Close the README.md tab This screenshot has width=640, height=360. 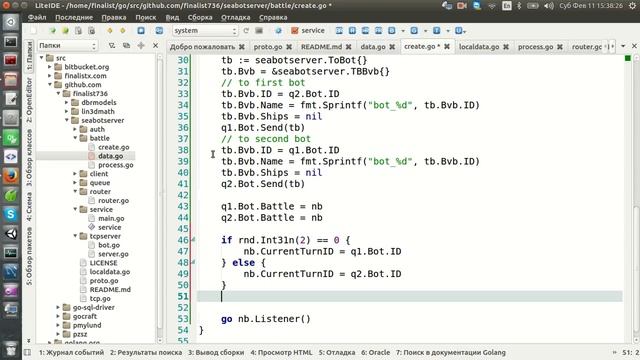click(349, 47)
